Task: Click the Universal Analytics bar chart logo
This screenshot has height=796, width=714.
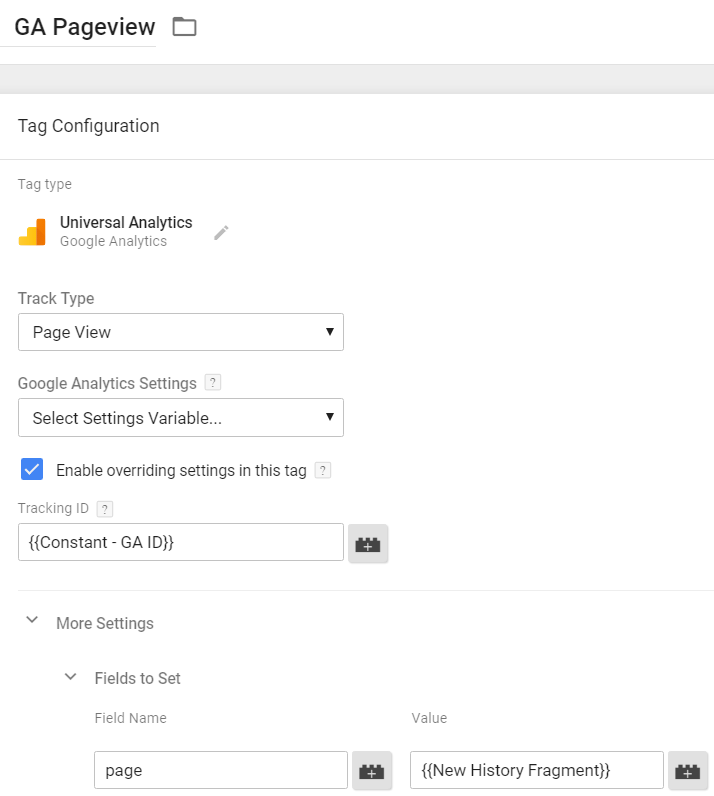Action: point(32,232)
